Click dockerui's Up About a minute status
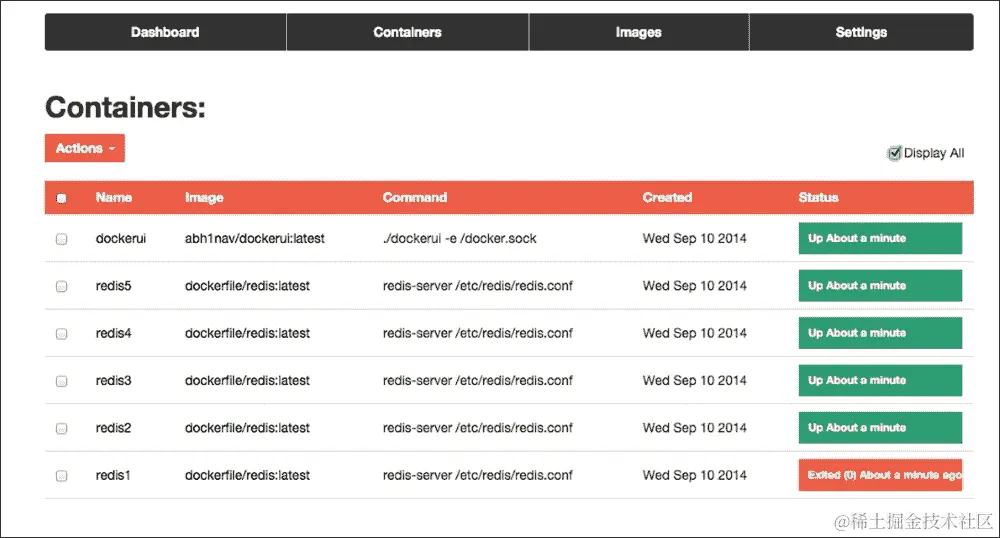 pyautogui.click(x=880, y=238)
